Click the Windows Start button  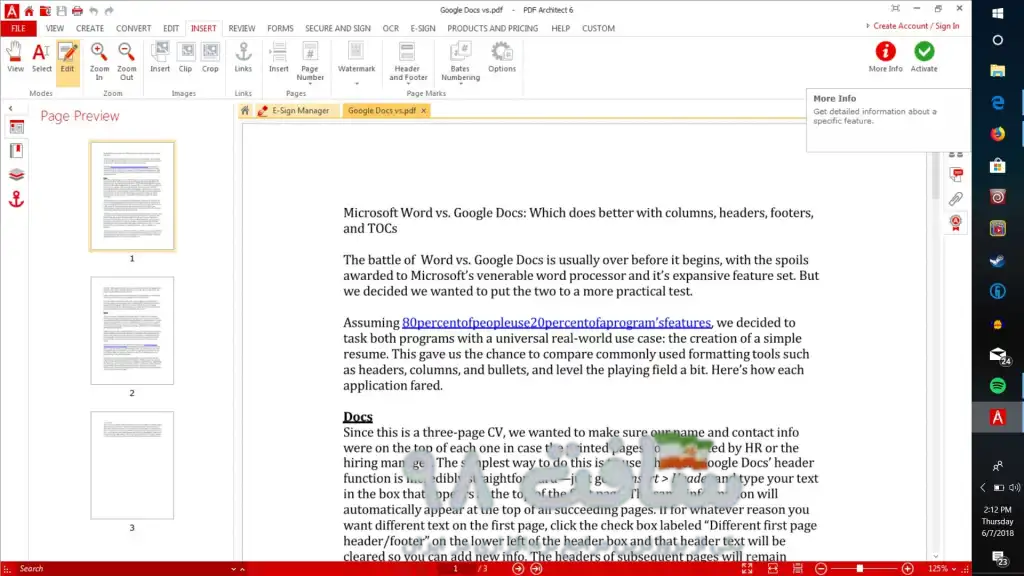click(997, 13)
